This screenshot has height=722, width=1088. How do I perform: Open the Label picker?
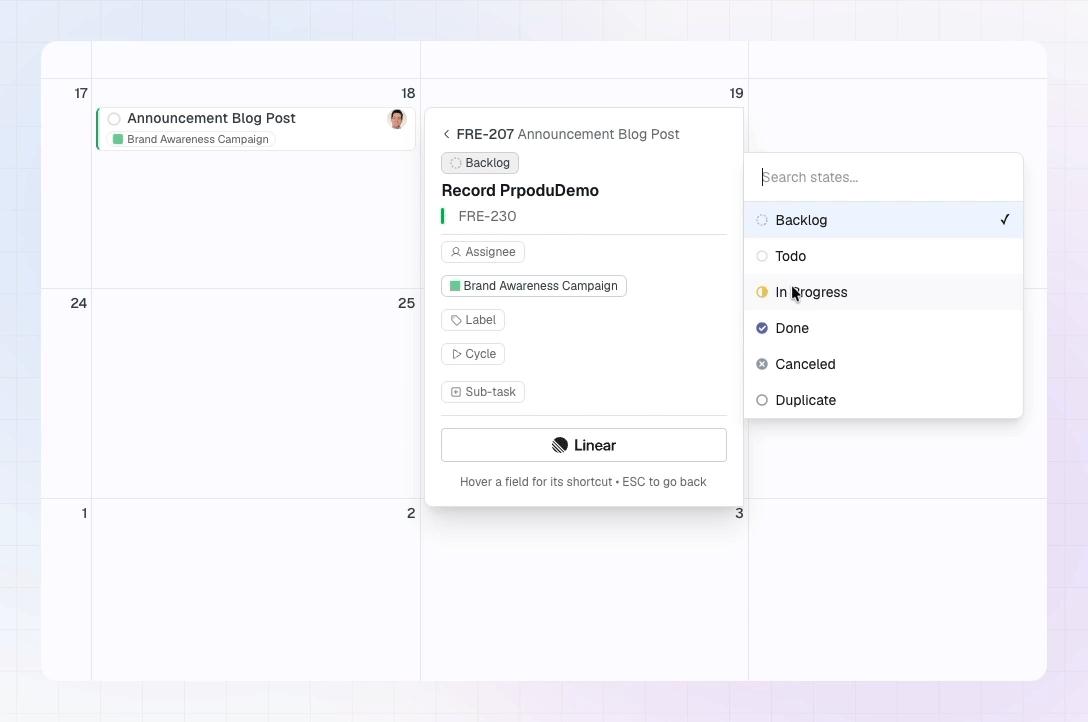[473, 320]
